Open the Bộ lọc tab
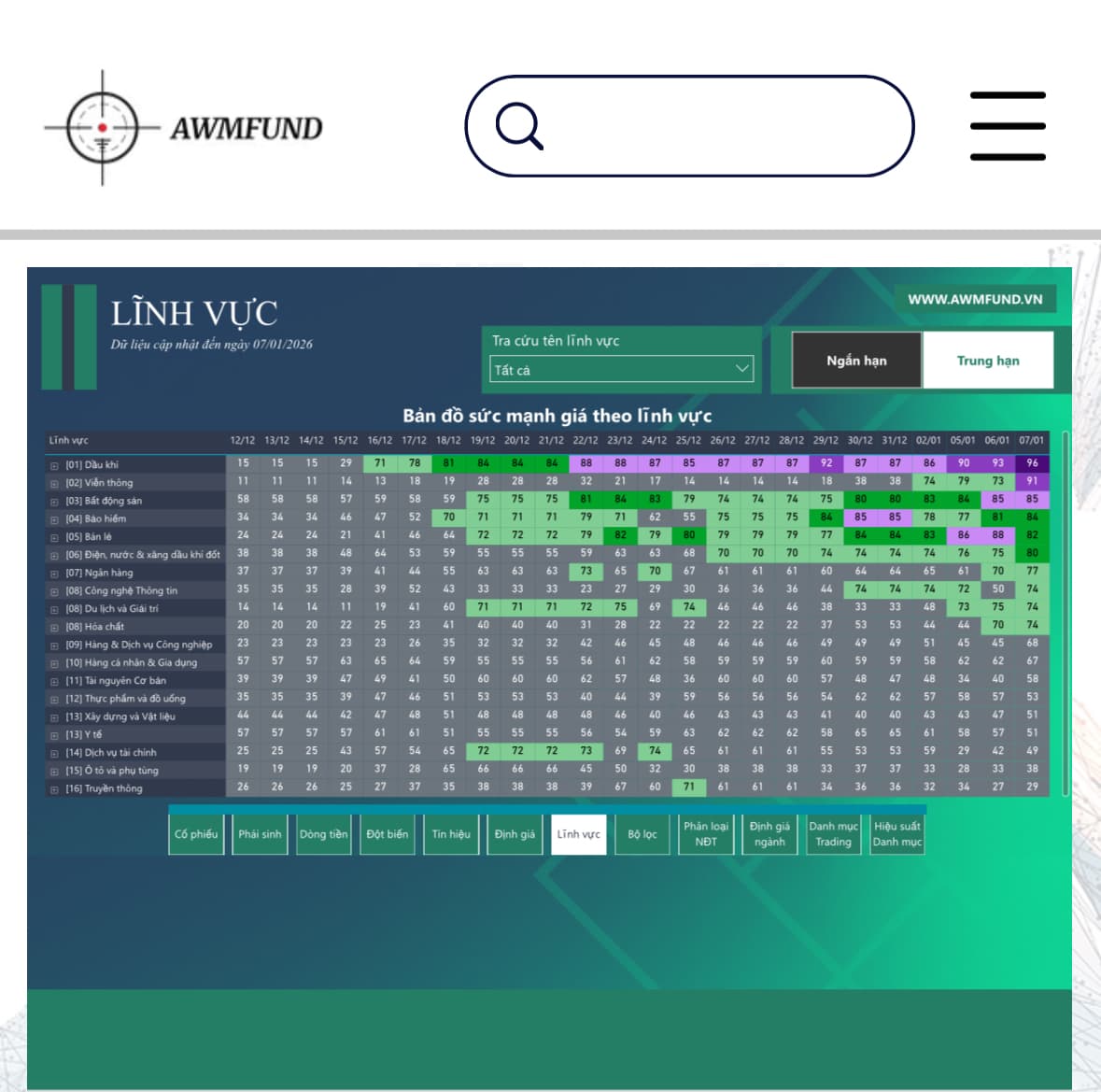This screenshot has width=1101, height=1092. pyautogui.click(x=642, y=834)
